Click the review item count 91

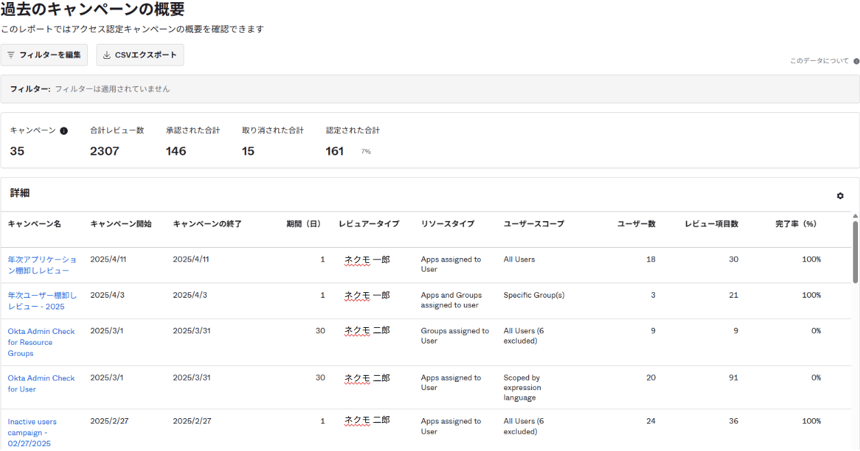pyautogui.click(x=733, y=378)
